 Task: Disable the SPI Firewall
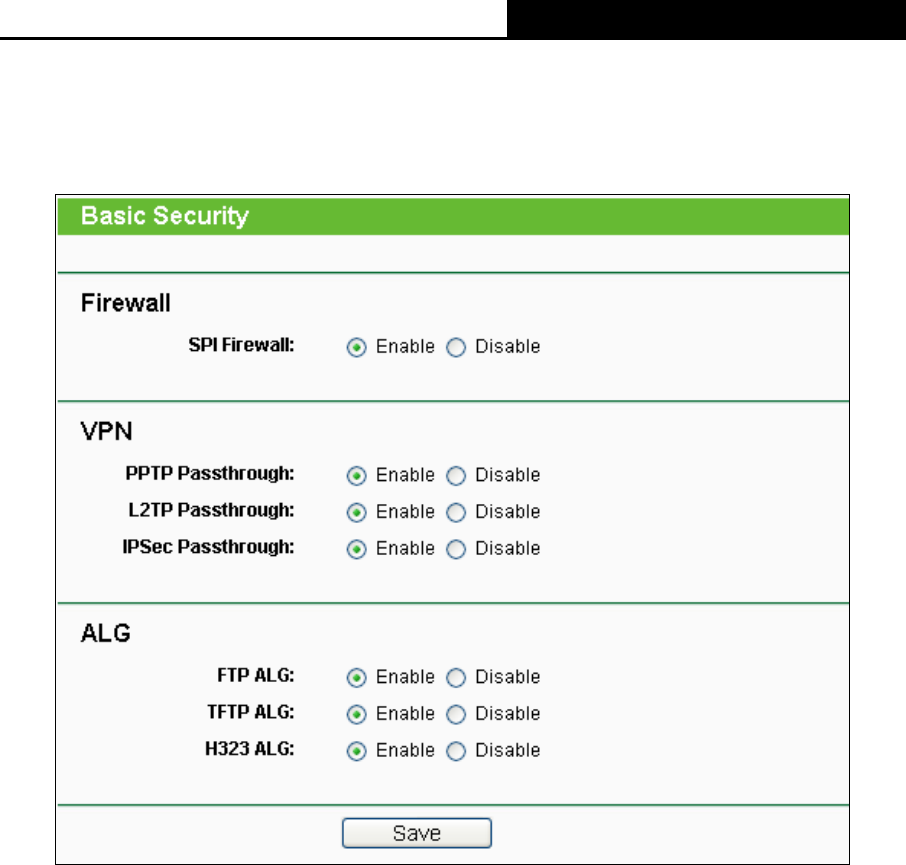[456, 347]
